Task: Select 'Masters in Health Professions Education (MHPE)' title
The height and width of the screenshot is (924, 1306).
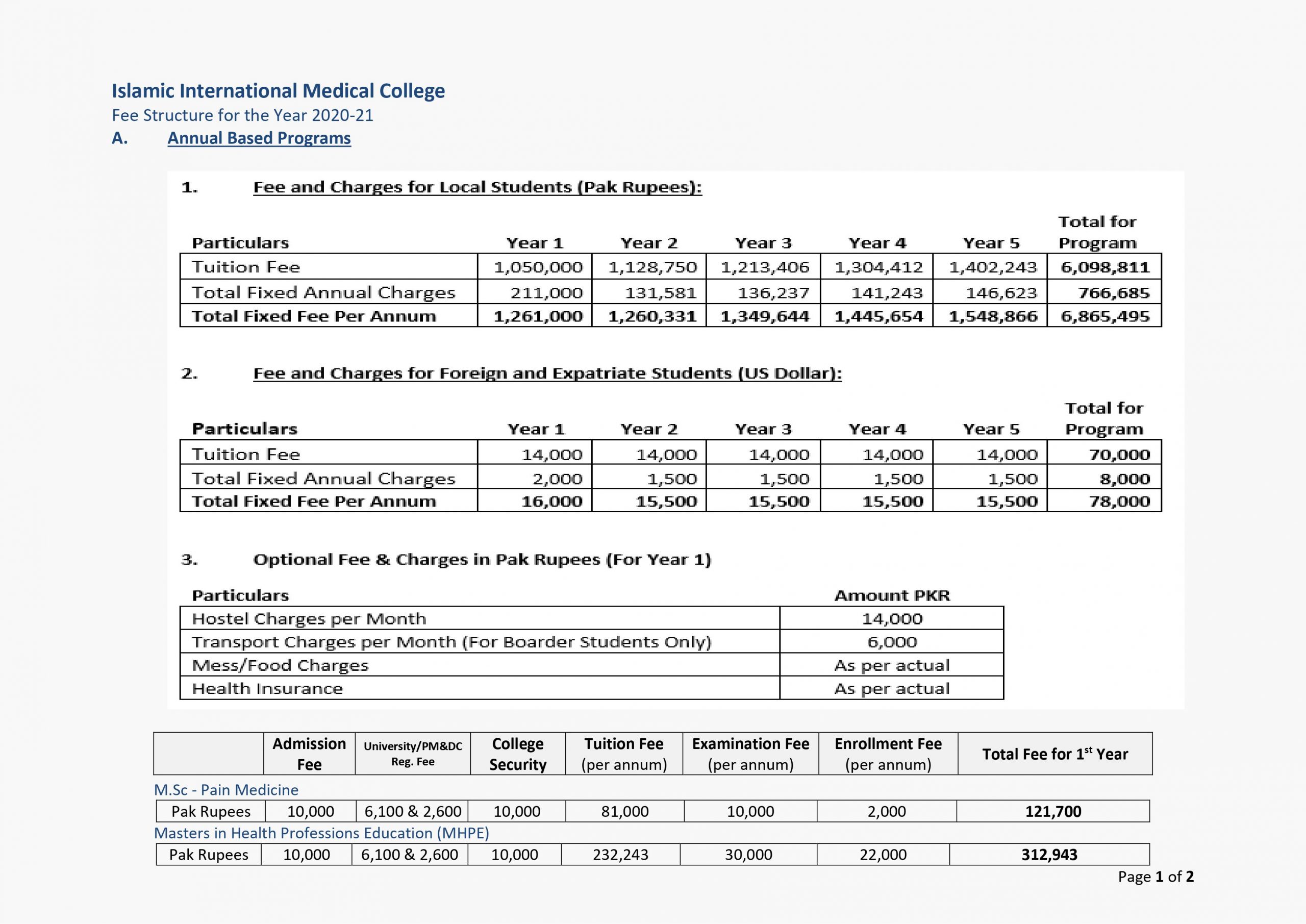Action: click(321, 833)
